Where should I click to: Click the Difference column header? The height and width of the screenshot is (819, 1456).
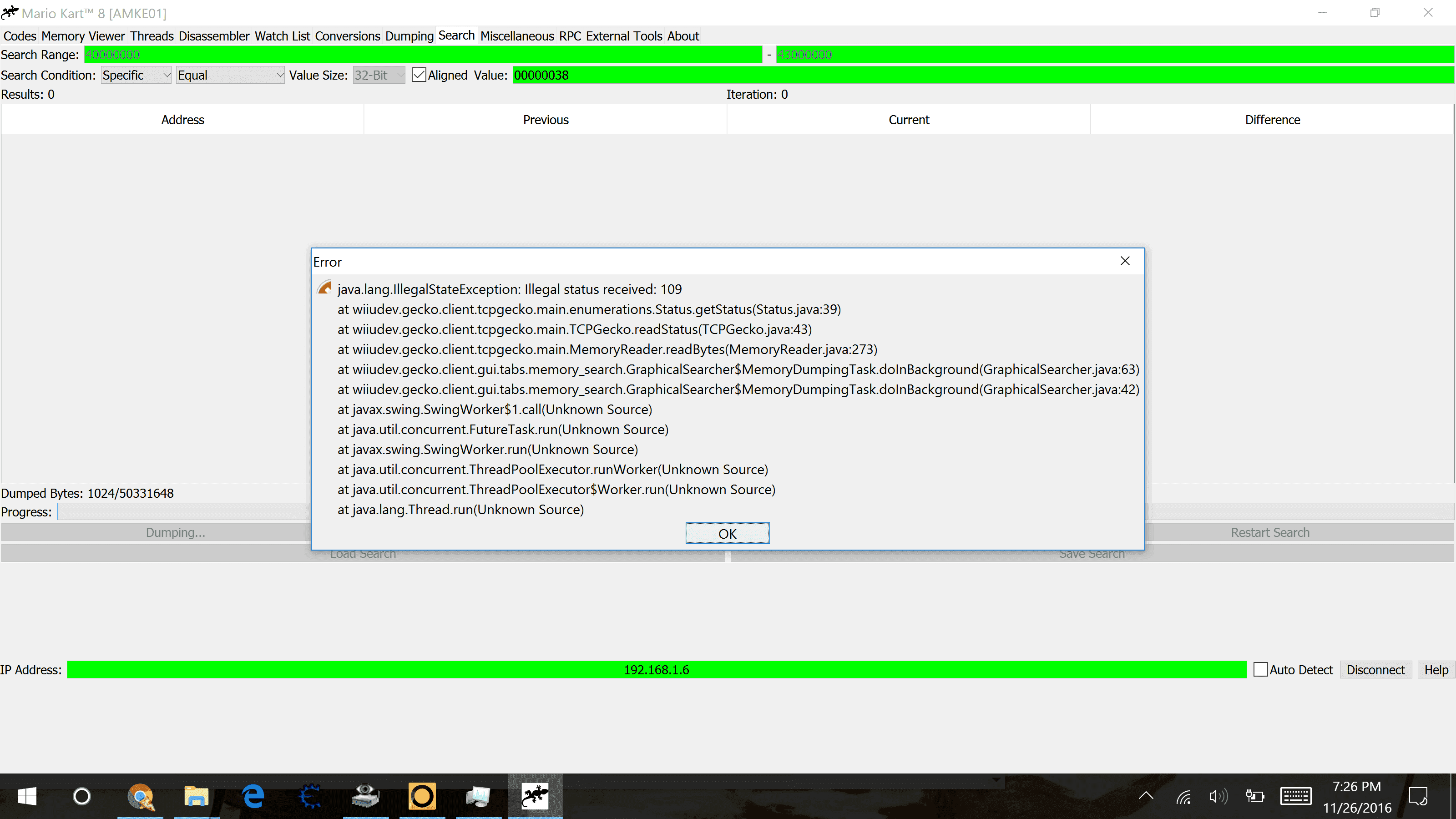pos(1272,120)
